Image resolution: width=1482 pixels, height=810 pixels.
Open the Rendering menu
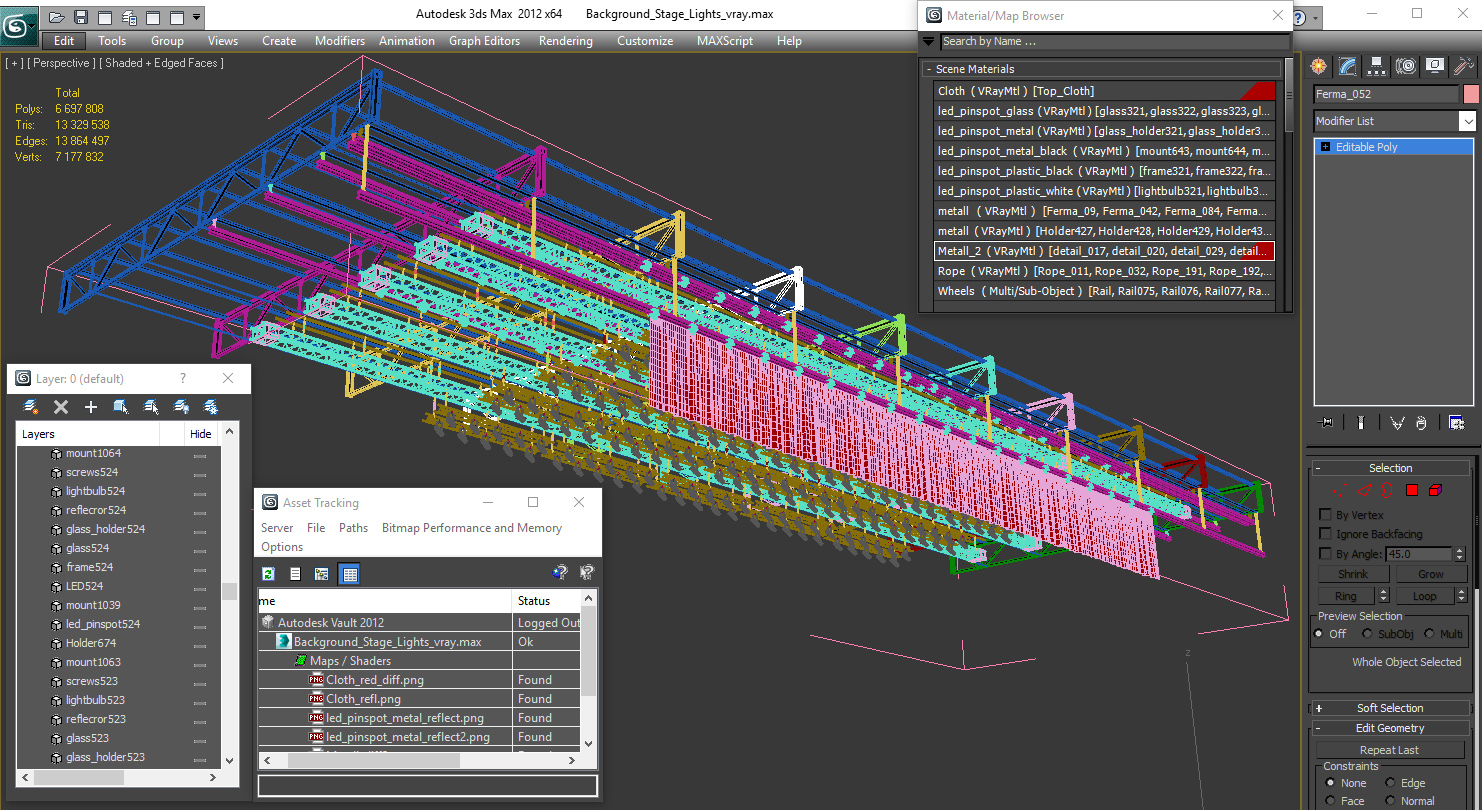(x=565, y=41)
